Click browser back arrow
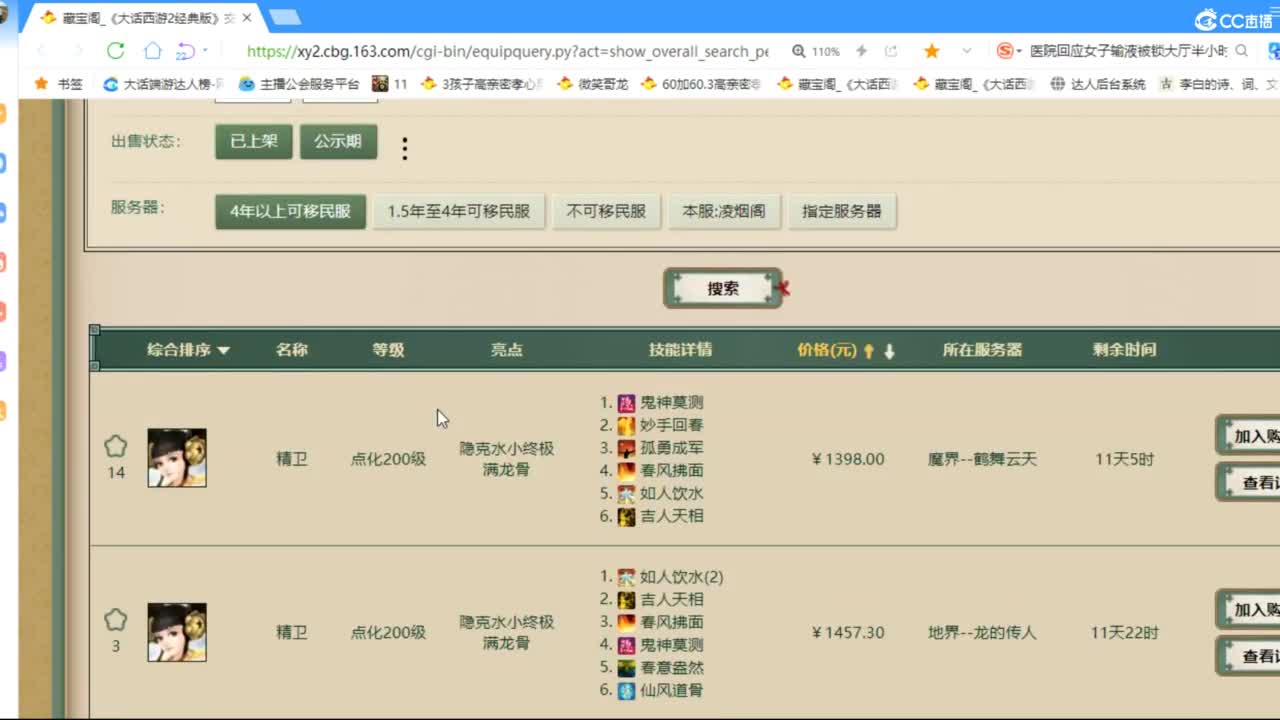This screenshot has height=720, width=1280. pyautogui.click(x=42, y=50)
